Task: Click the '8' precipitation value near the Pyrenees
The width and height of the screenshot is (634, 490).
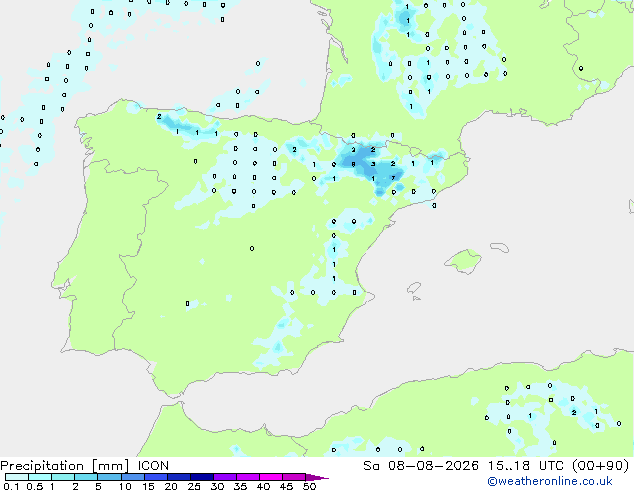Action: tap(353, 164)
